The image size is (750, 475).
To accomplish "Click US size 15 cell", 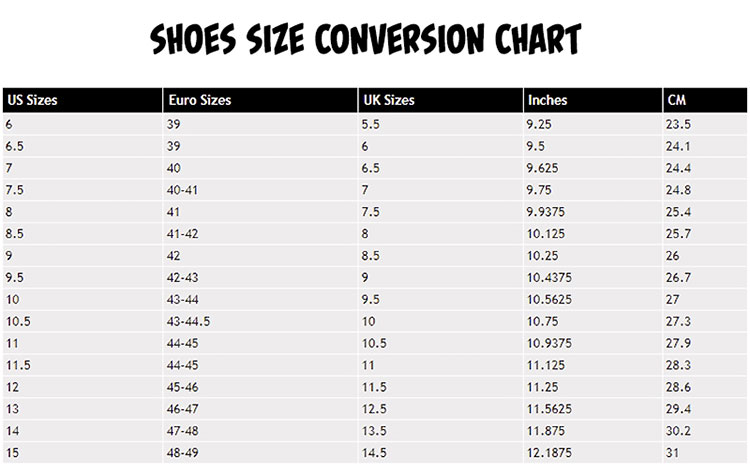I will click(x=82, y=453).
